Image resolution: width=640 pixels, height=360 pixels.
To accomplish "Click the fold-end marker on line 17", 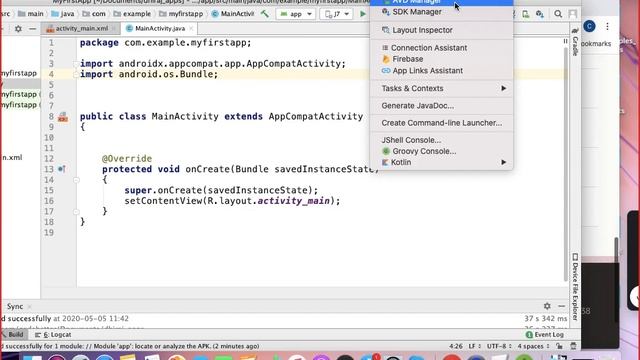I will coord(76,212).
